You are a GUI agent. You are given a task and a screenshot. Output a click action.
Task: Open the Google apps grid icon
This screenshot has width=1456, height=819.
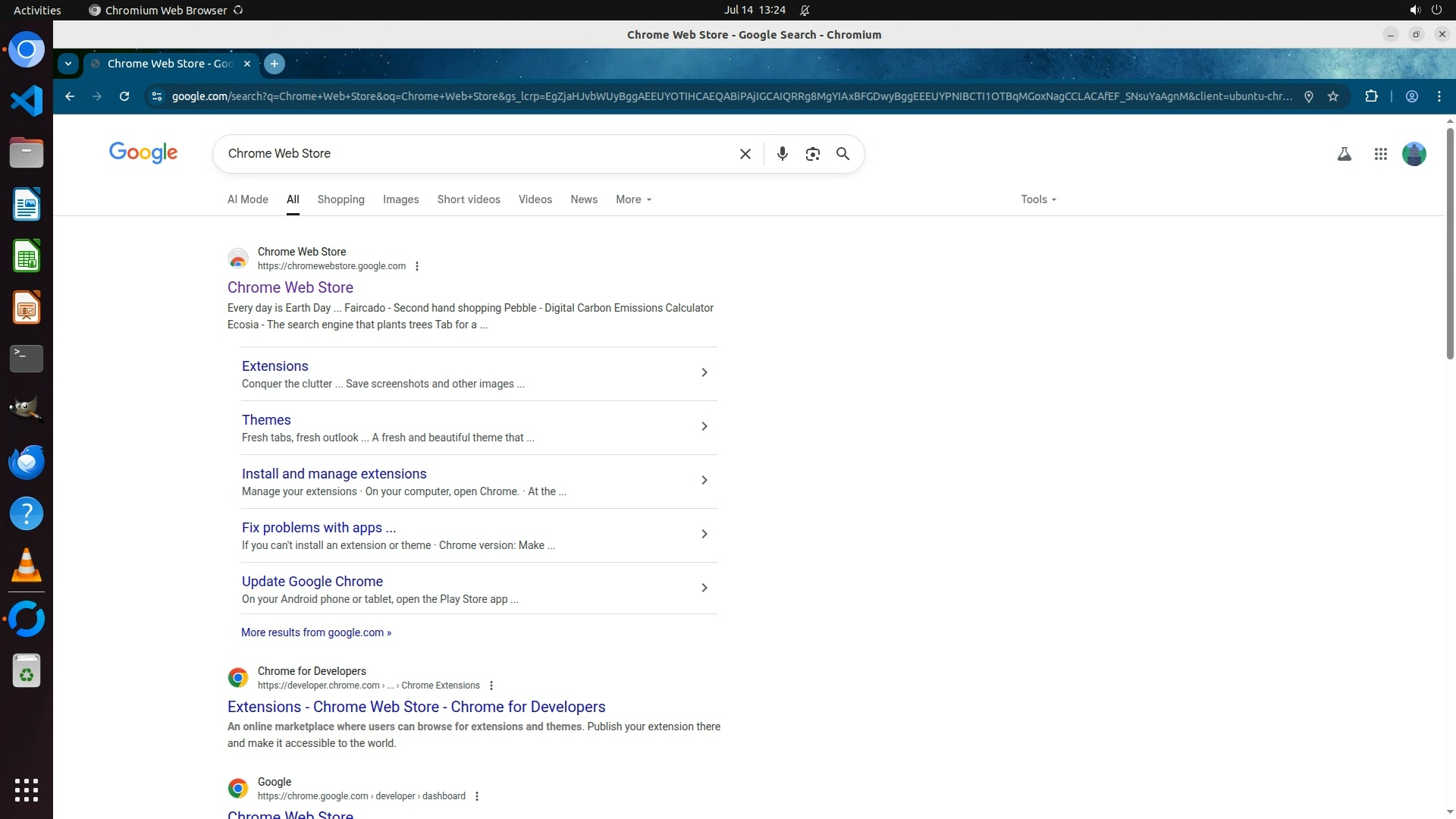[x=1380, y=154]
